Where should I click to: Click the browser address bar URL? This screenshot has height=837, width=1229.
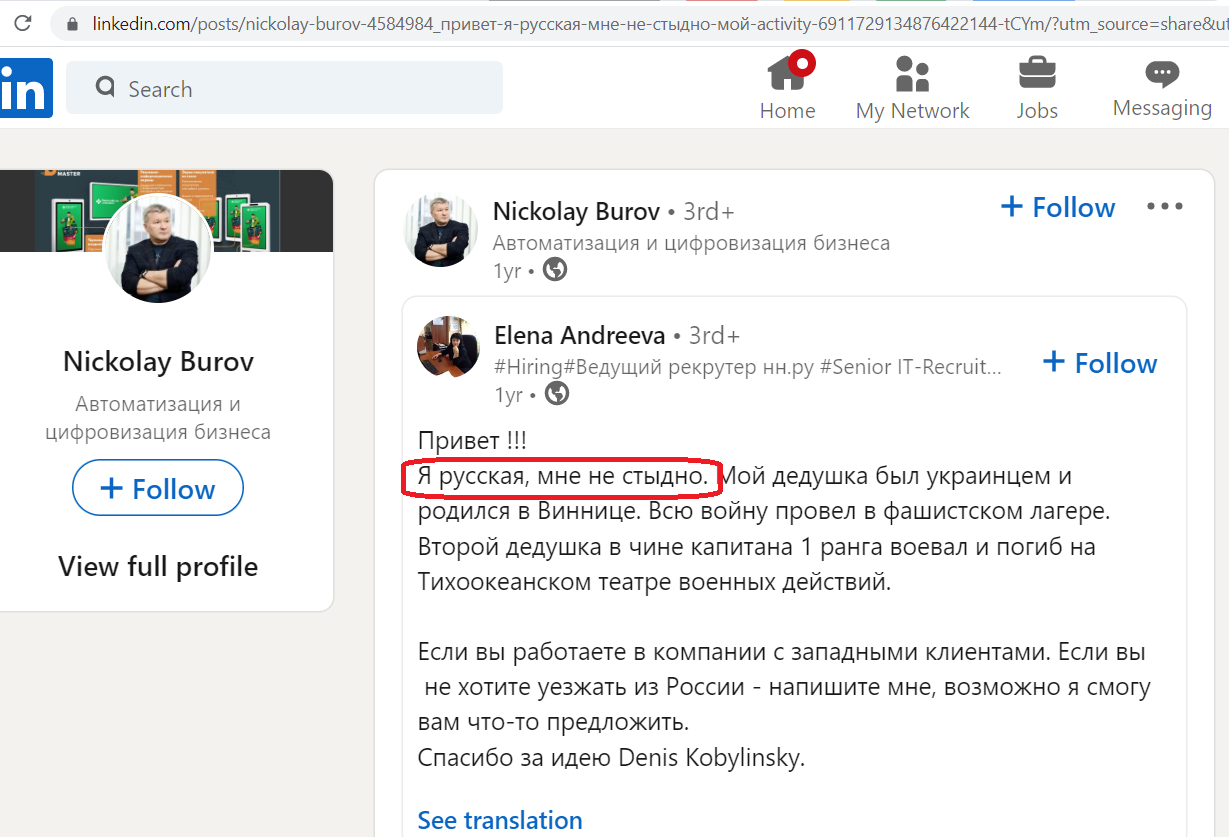pyautogui.click(x=660, y=23)
